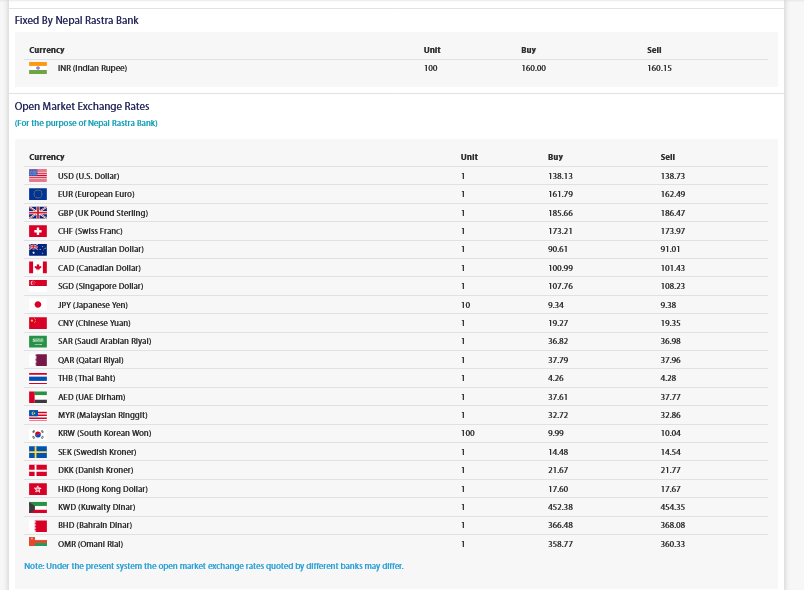Click the Indian flag icon for INR

(x=38, y=68)
